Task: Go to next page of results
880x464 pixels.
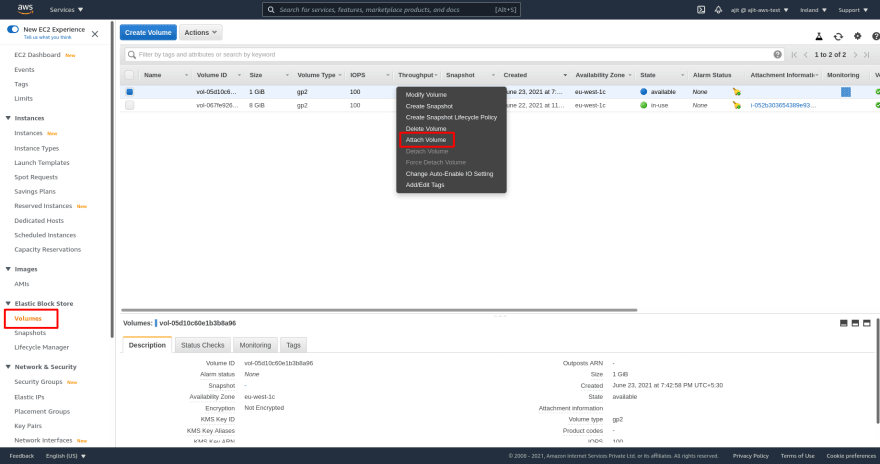Action: [x=855, y=54]
